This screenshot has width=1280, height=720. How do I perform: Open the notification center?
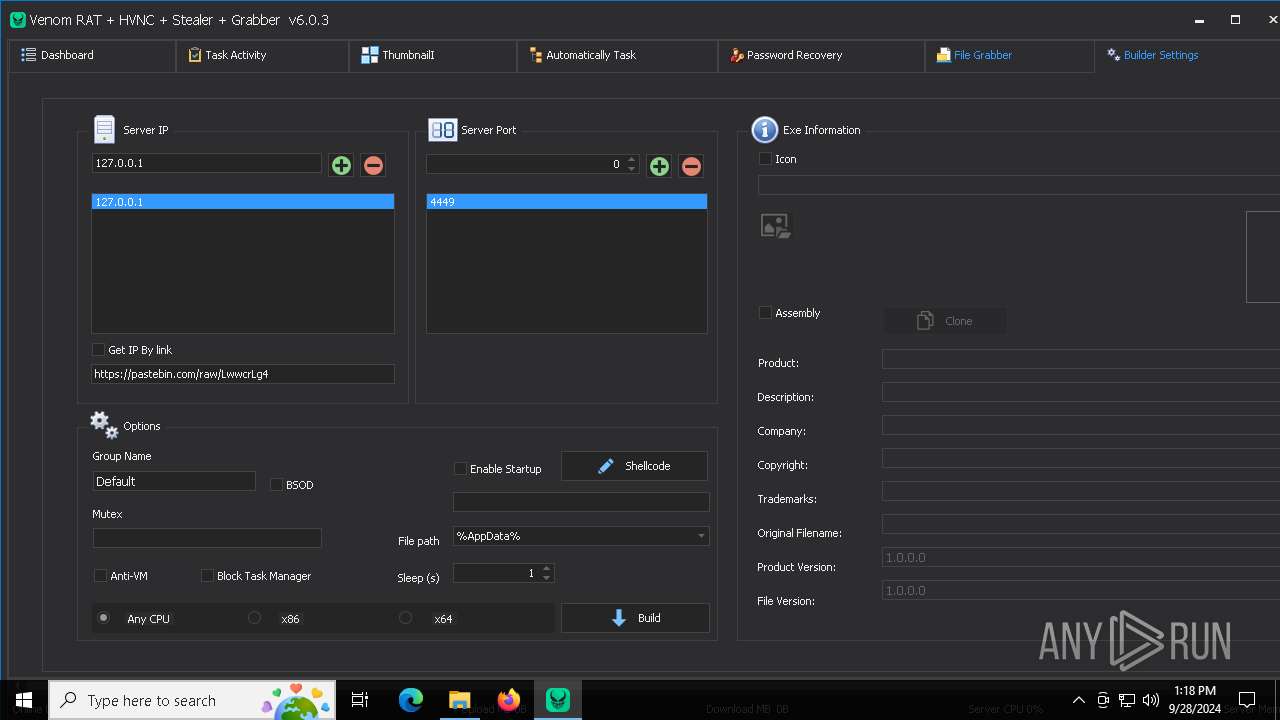[x=1247, y=700]
